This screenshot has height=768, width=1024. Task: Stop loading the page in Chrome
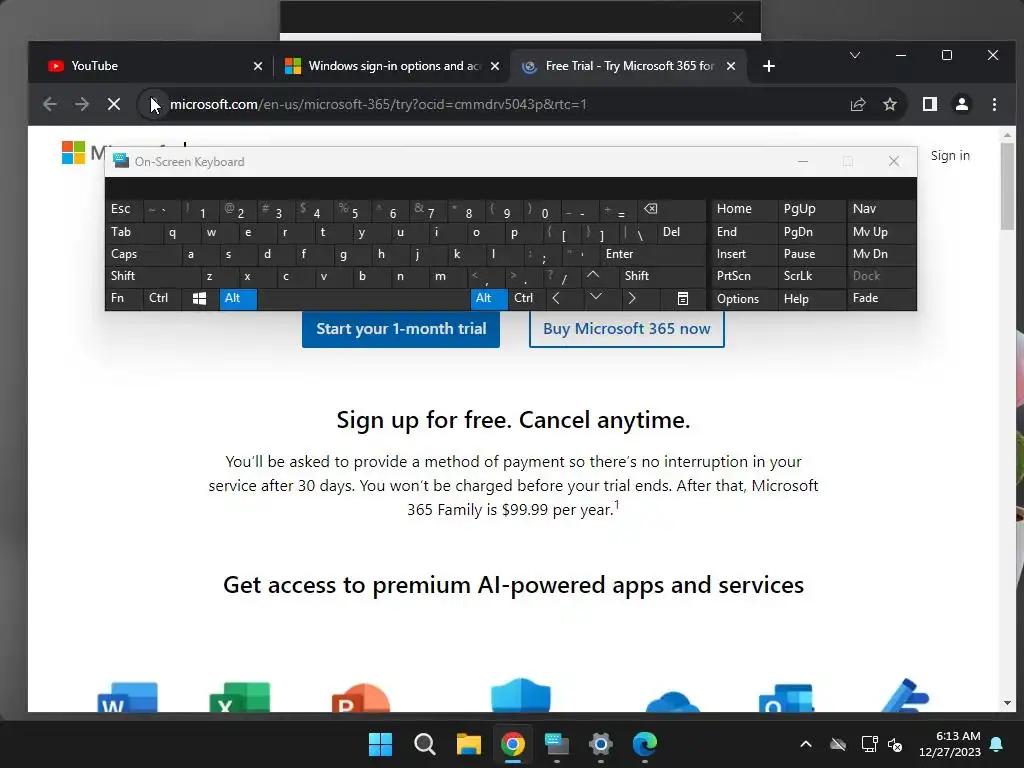click(114, 104)
